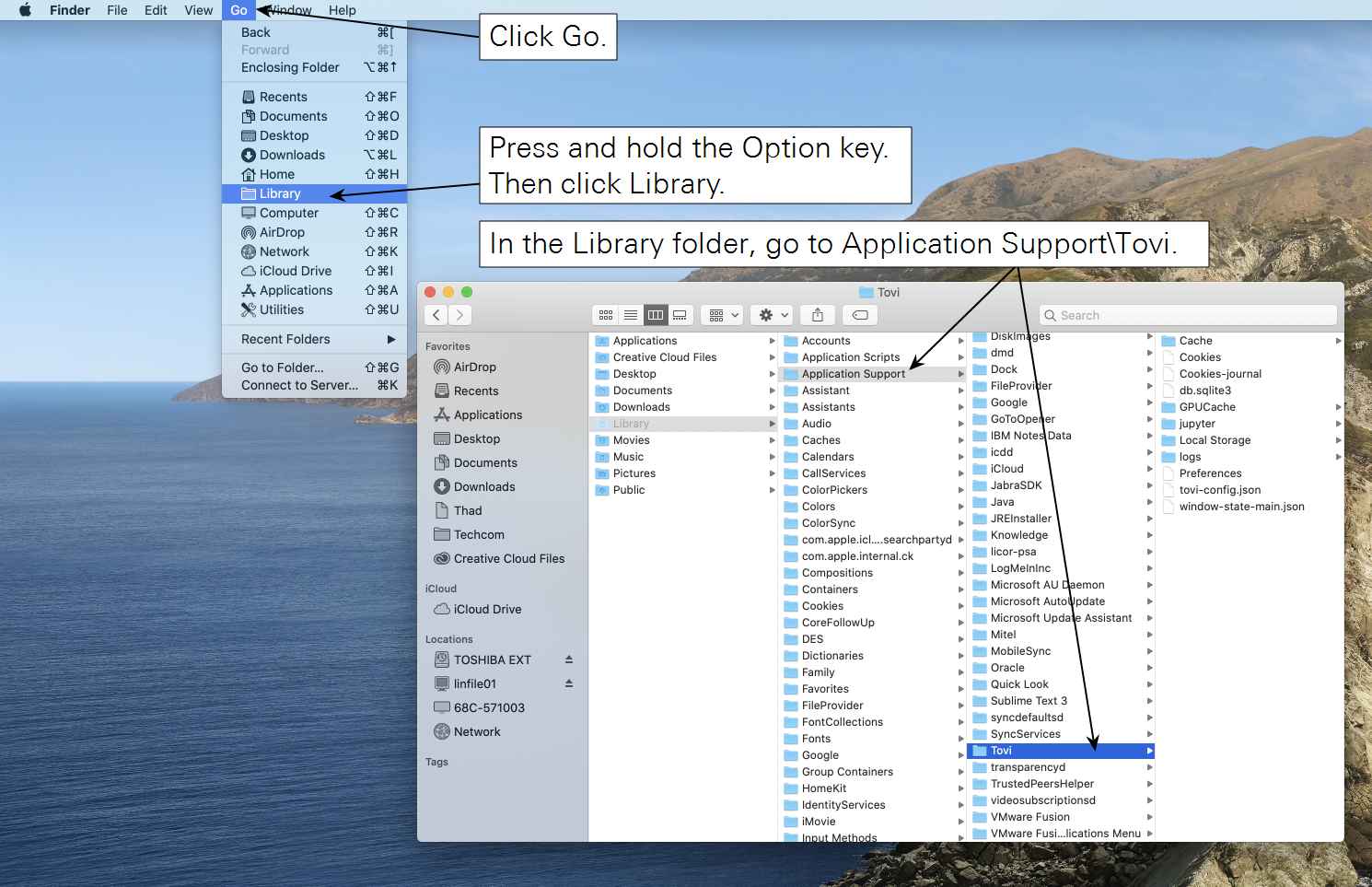
Task: Choose Enclosing Folder from Go menu
Action: click(314, 67)
